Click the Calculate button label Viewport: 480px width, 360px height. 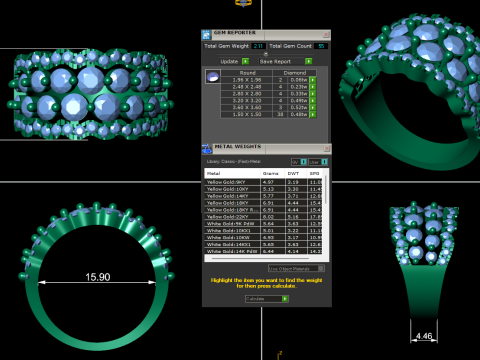[x=255, y=299]
